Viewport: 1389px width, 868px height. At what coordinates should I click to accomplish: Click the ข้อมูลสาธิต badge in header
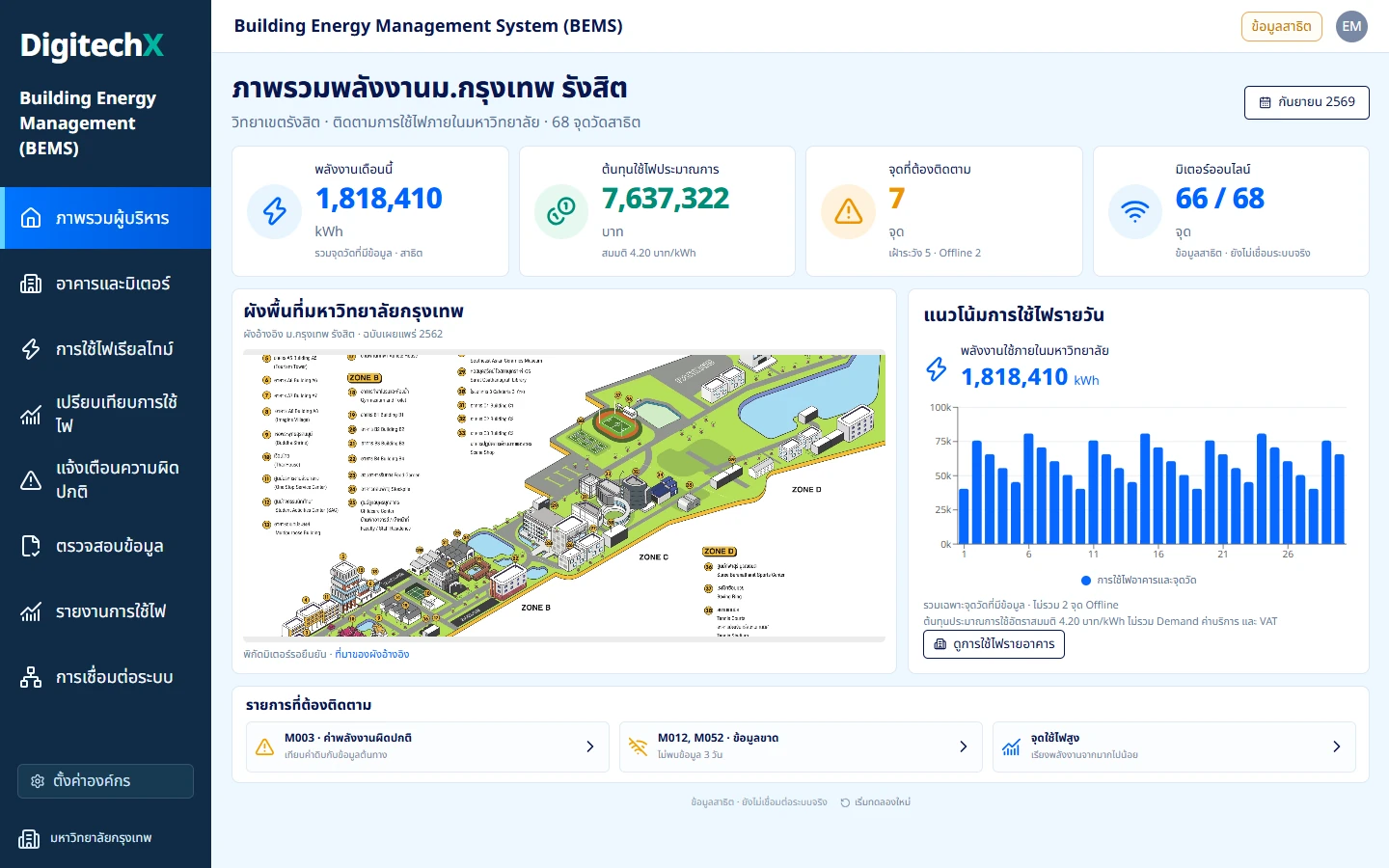(1281, 26)
